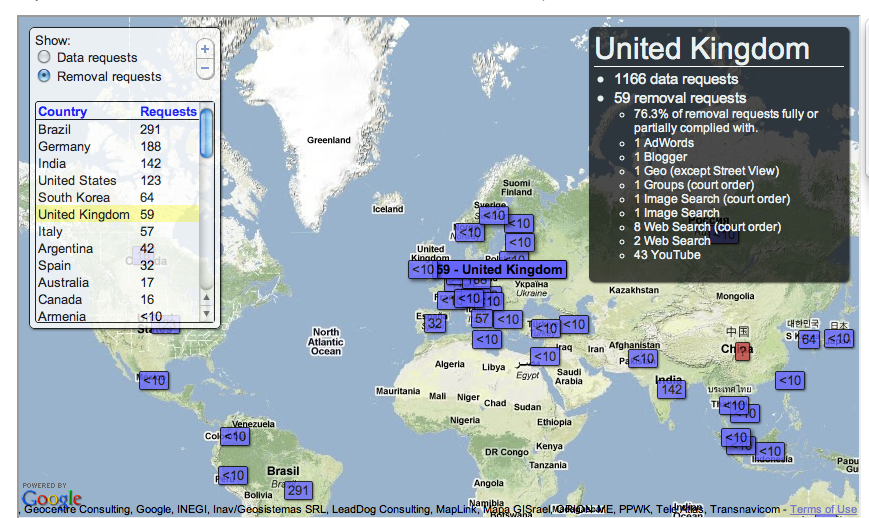Click the <10 marker over Norway
Screen dimensions: 869x518
[x=470, y=232]
